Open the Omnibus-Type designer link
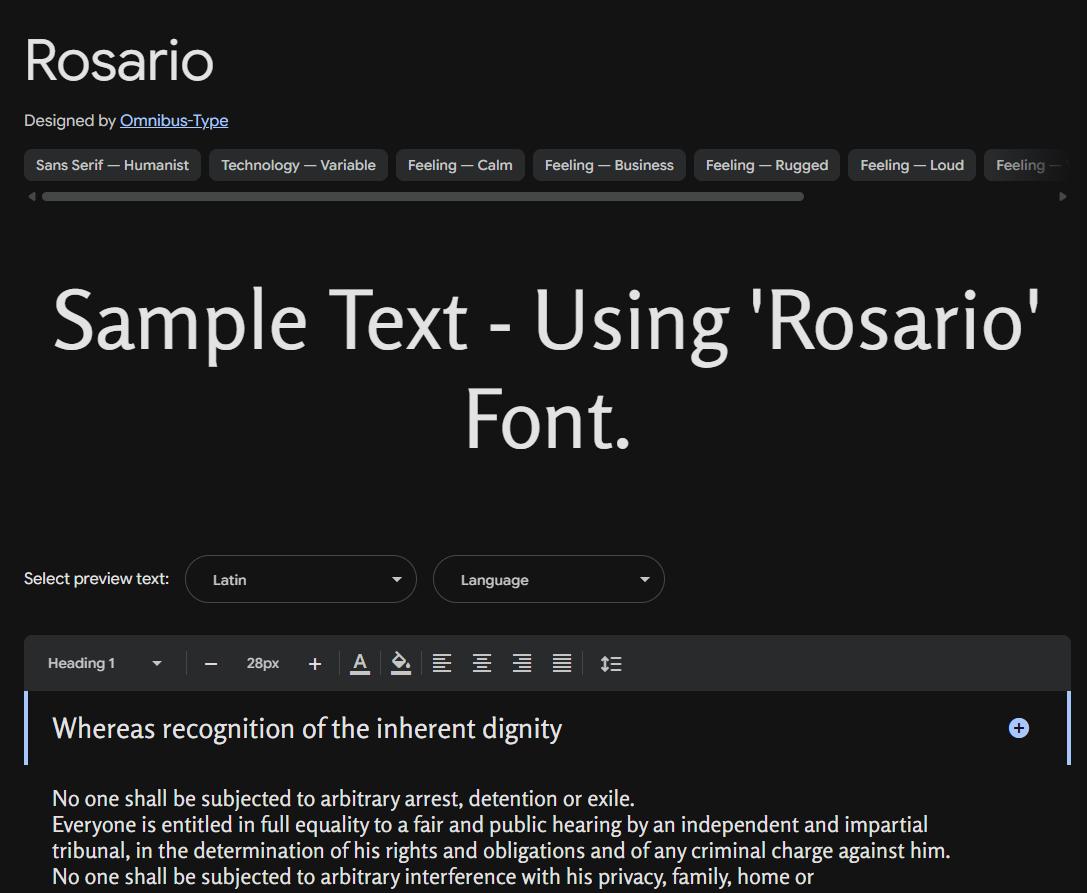The height and width of the screenshot is (893, 1087). (174, 121)
